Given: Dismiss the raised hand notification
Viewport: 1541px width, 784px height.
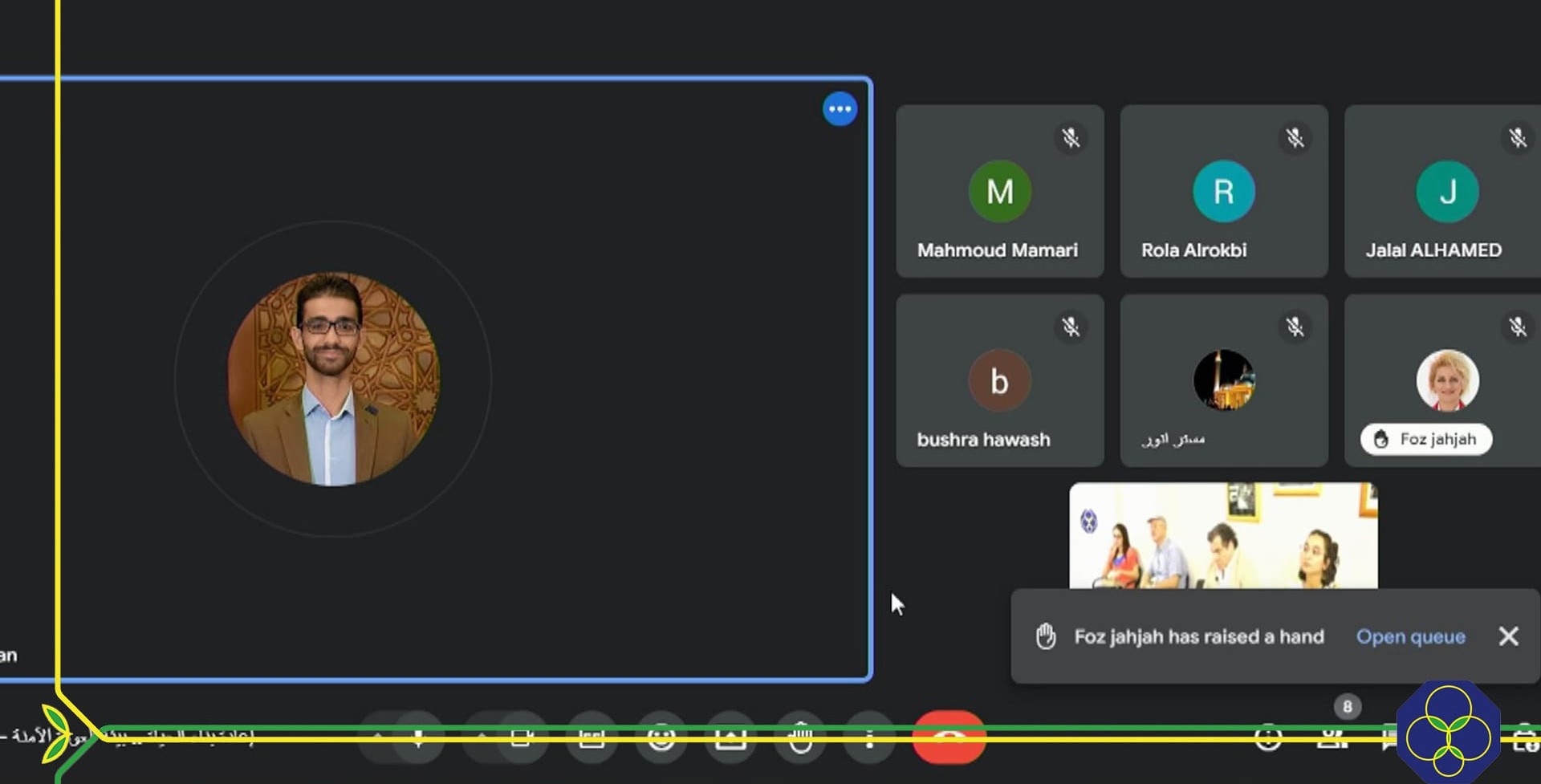Looking at the screenshot, I should [1508, 636].
